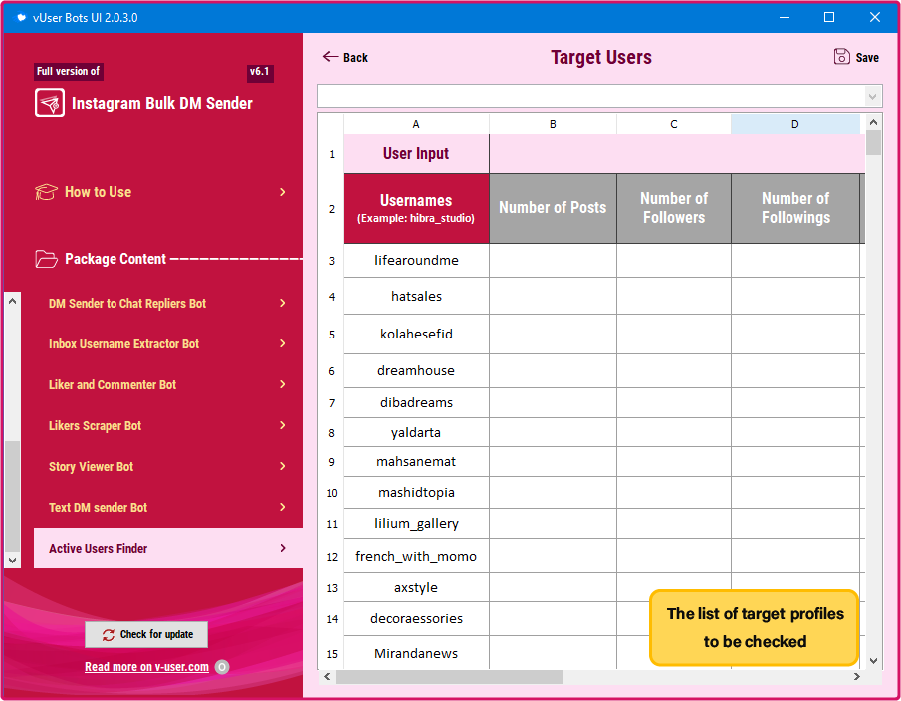Open the dropdown arrow above the spreadsheet
901x701 pixels.
tap(872, 96)
